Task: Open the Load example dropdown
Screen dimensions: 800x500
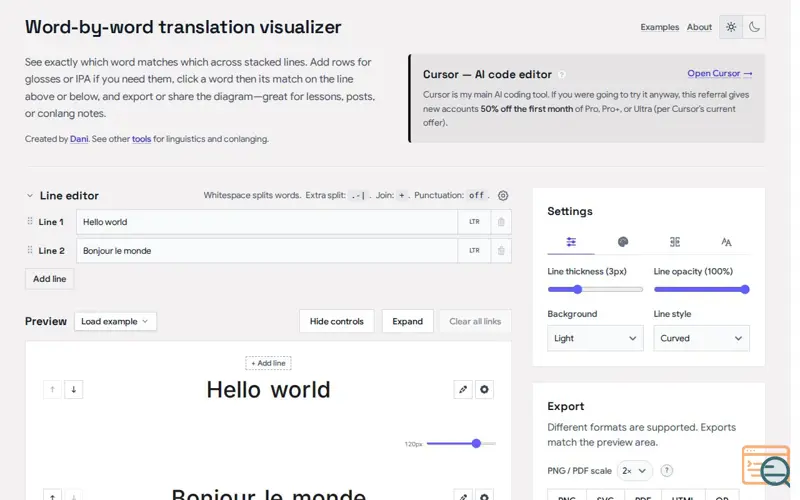Action: pyautogui.click(x=115, y=321)
